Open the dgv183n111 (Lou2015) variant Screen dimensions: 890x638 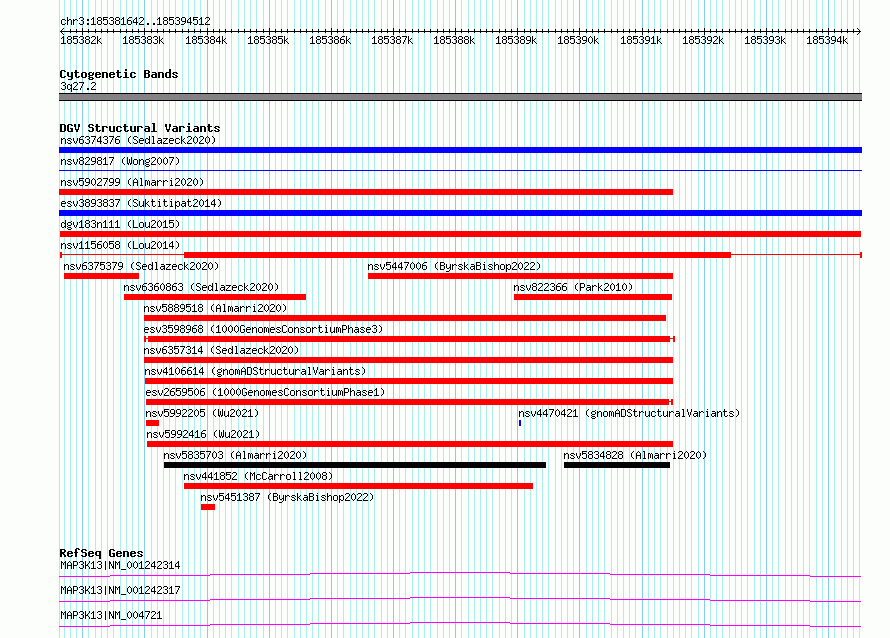tap(120, 224)
